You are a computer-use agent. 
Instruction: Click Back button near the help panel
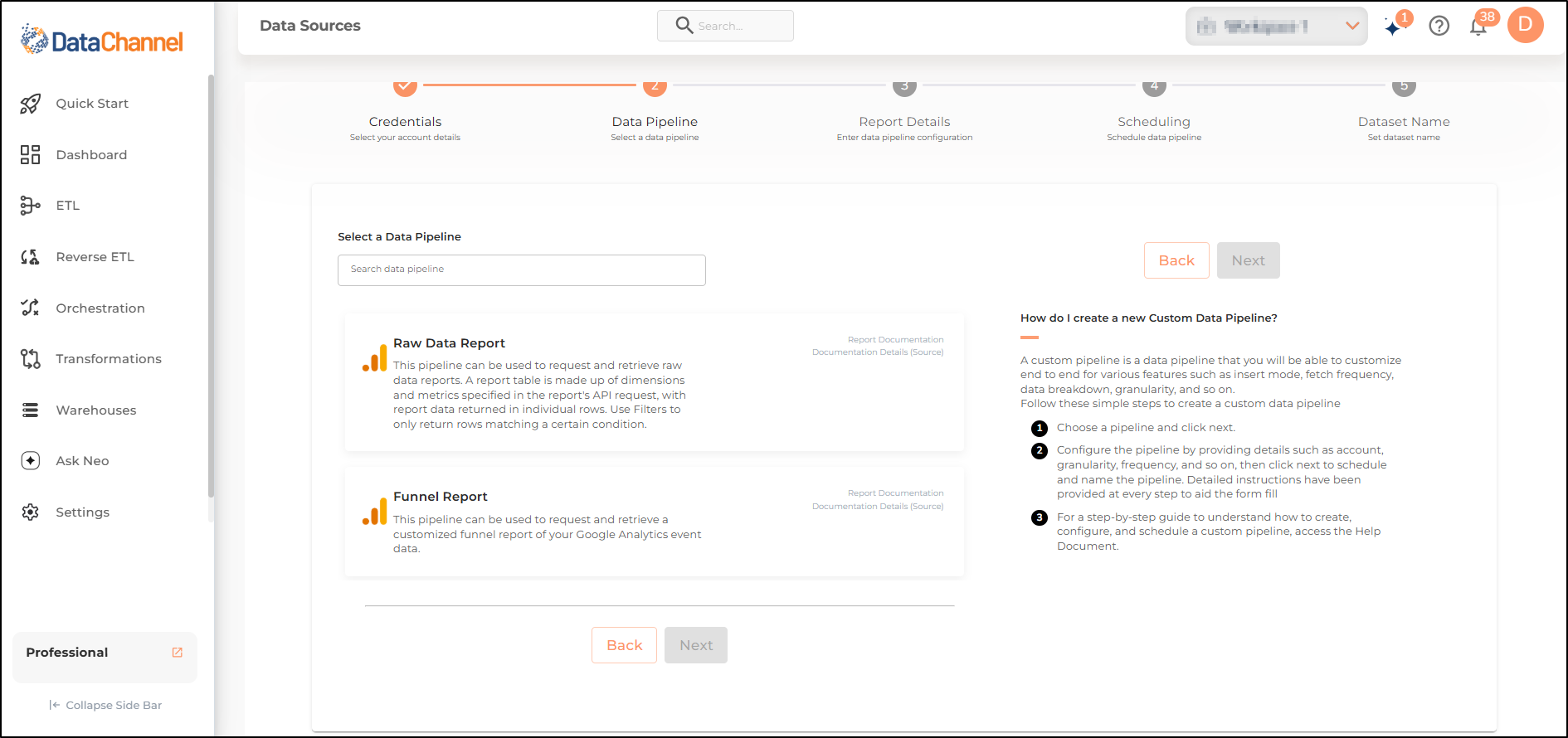coord(1176,260)
